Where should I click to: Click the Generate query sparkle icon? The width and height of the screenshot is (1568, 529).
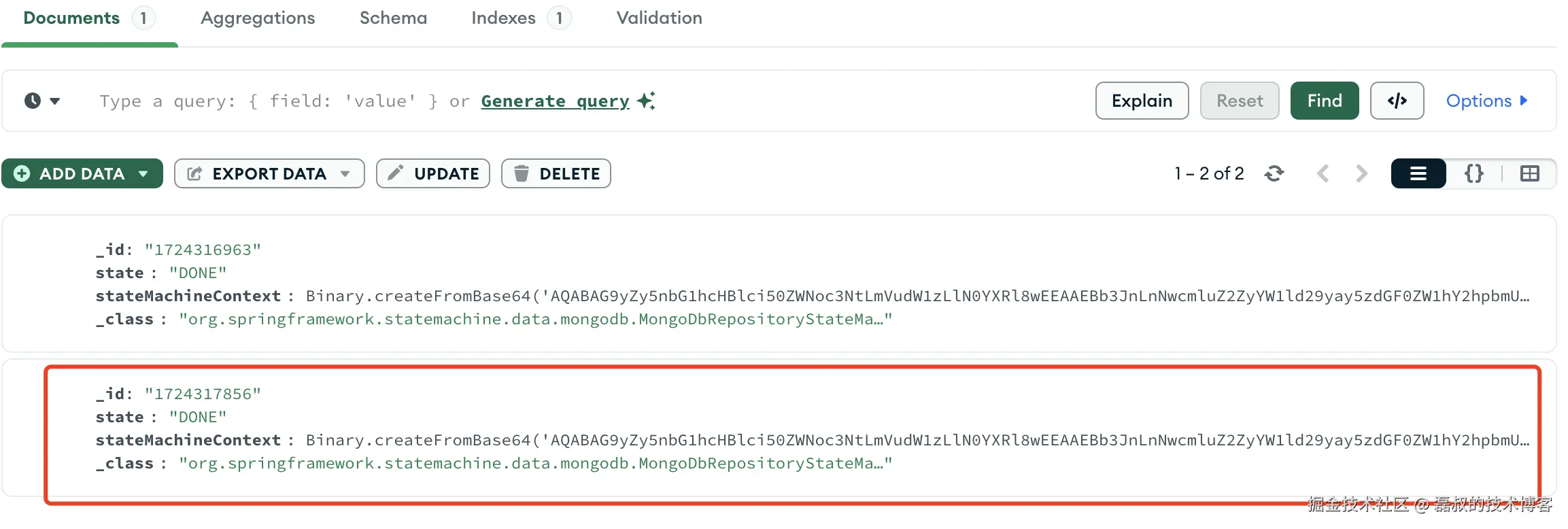tap(646, 101)
